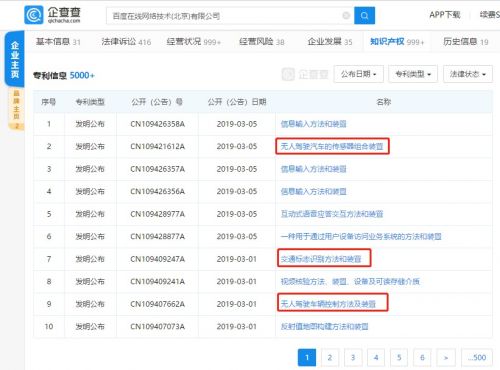The image size is (500, 370).
Task: Click publication number CN109409241A
Action: pyautogui.click(x=157, y=281)
